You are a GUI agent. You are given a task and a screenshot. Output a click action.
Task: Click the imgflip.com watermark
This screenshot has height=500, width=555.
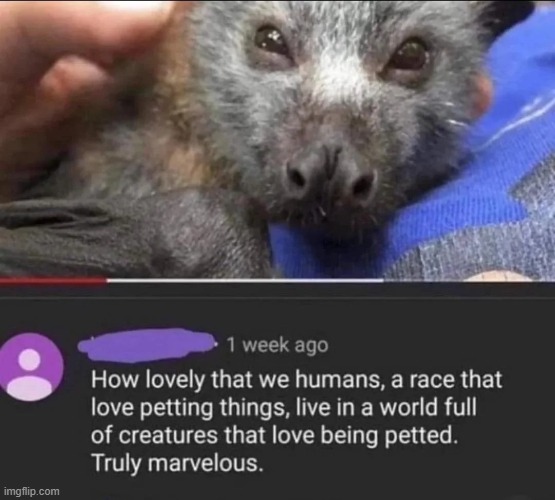pyautogui.click(x=32, y=492)
